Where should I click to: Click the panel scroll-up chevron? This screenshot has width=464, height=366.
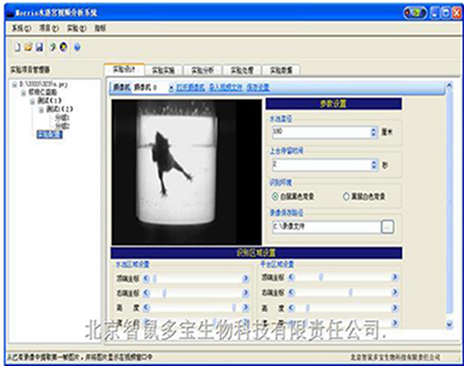click(x=449, y=86)
